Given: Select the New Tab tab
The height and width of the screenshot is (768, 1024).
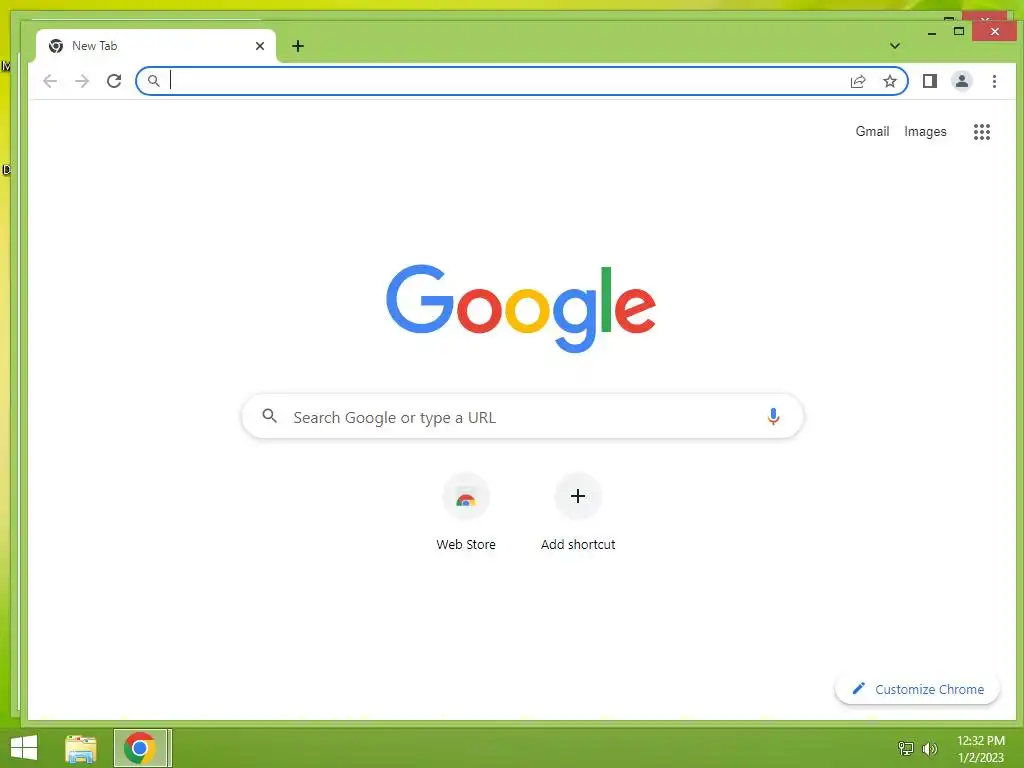Looking at the screenshot, I should click(x=155, y=46).
